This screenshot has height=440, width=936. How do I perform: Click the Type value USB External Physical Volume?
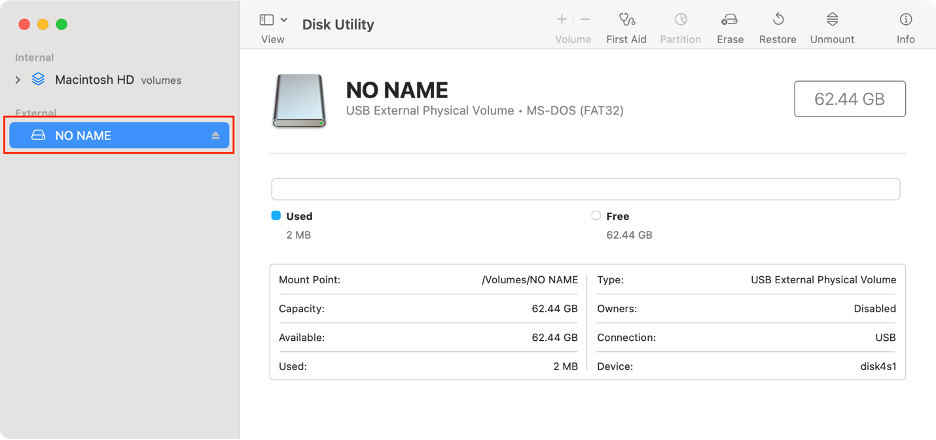[824, 279]
